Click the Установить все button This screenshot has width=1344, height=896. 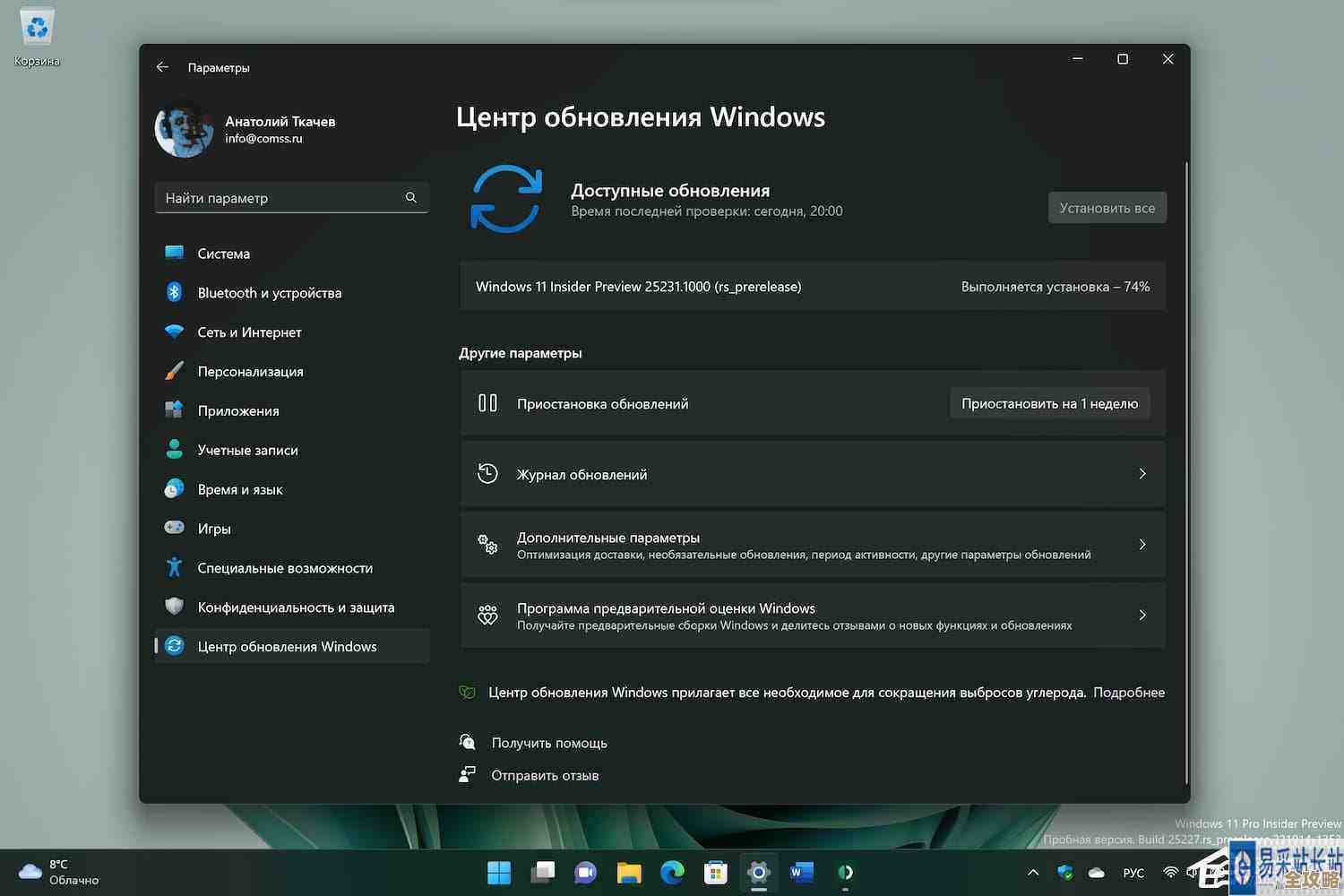tap(1107, 207)
